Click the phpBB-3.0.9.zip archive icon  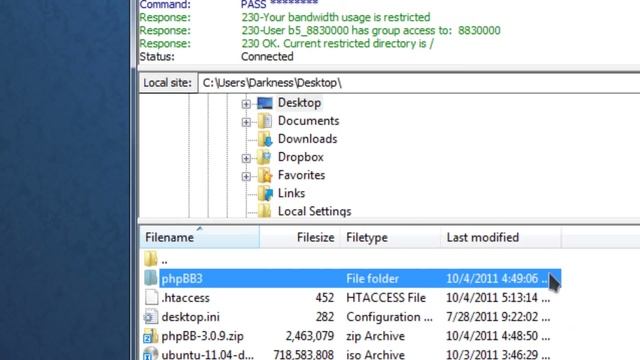151,336
